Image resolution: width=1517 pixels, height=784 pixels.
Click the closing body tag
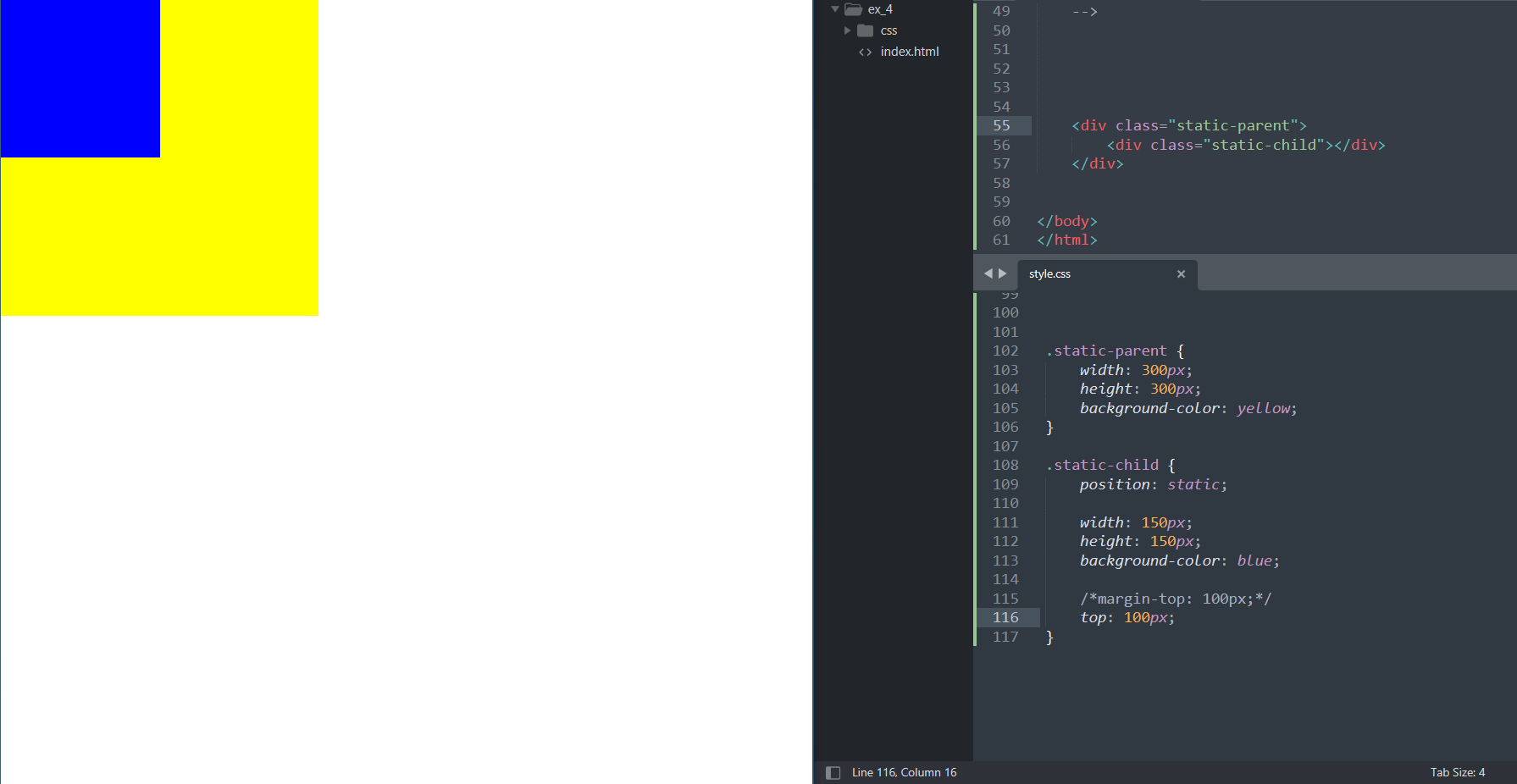[x=1067, y=221]
